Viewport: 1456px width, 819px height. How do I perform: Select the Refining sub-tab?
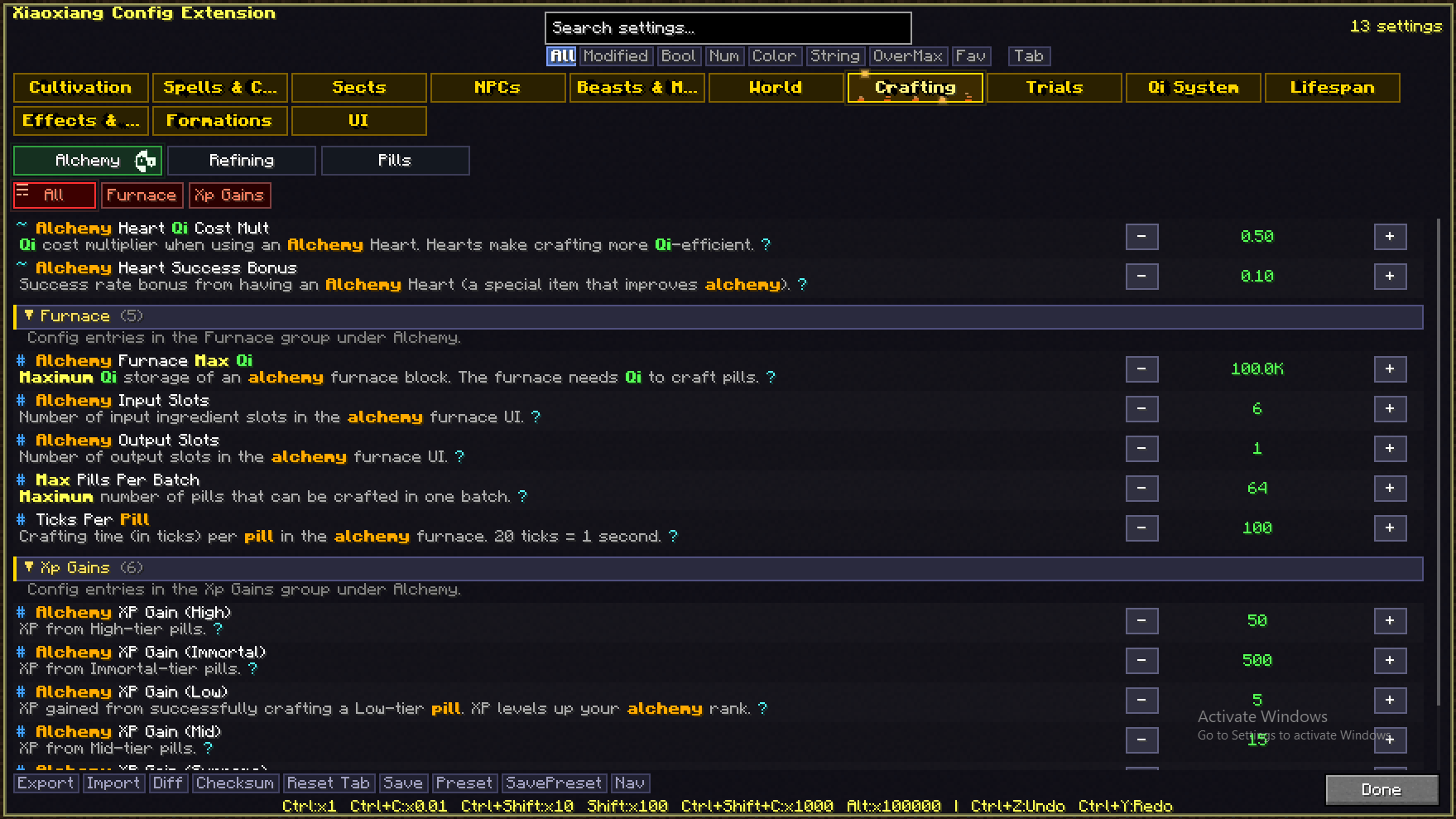(242, 161)
